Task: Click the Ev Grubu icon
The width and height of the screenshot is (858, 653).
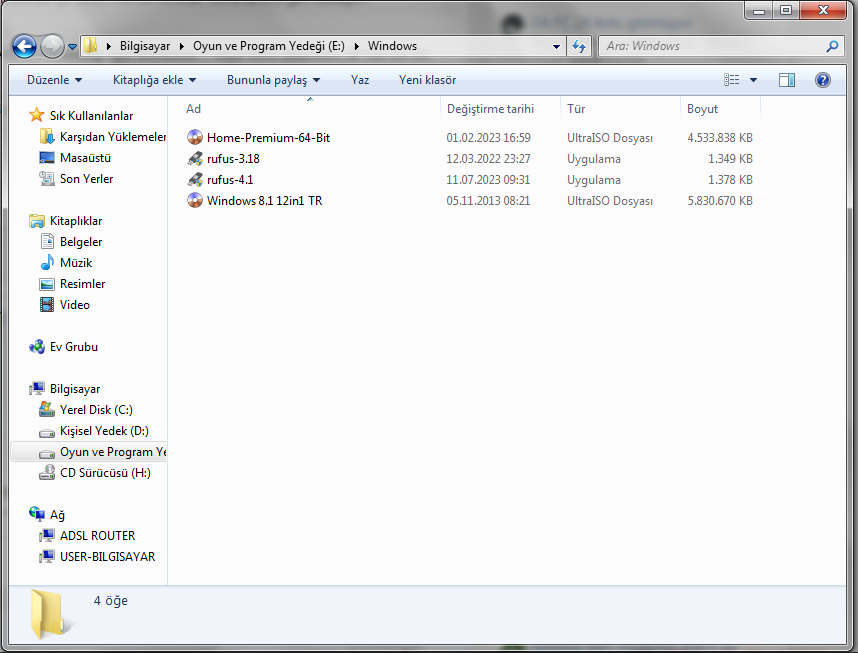Action: click(37, 346)
